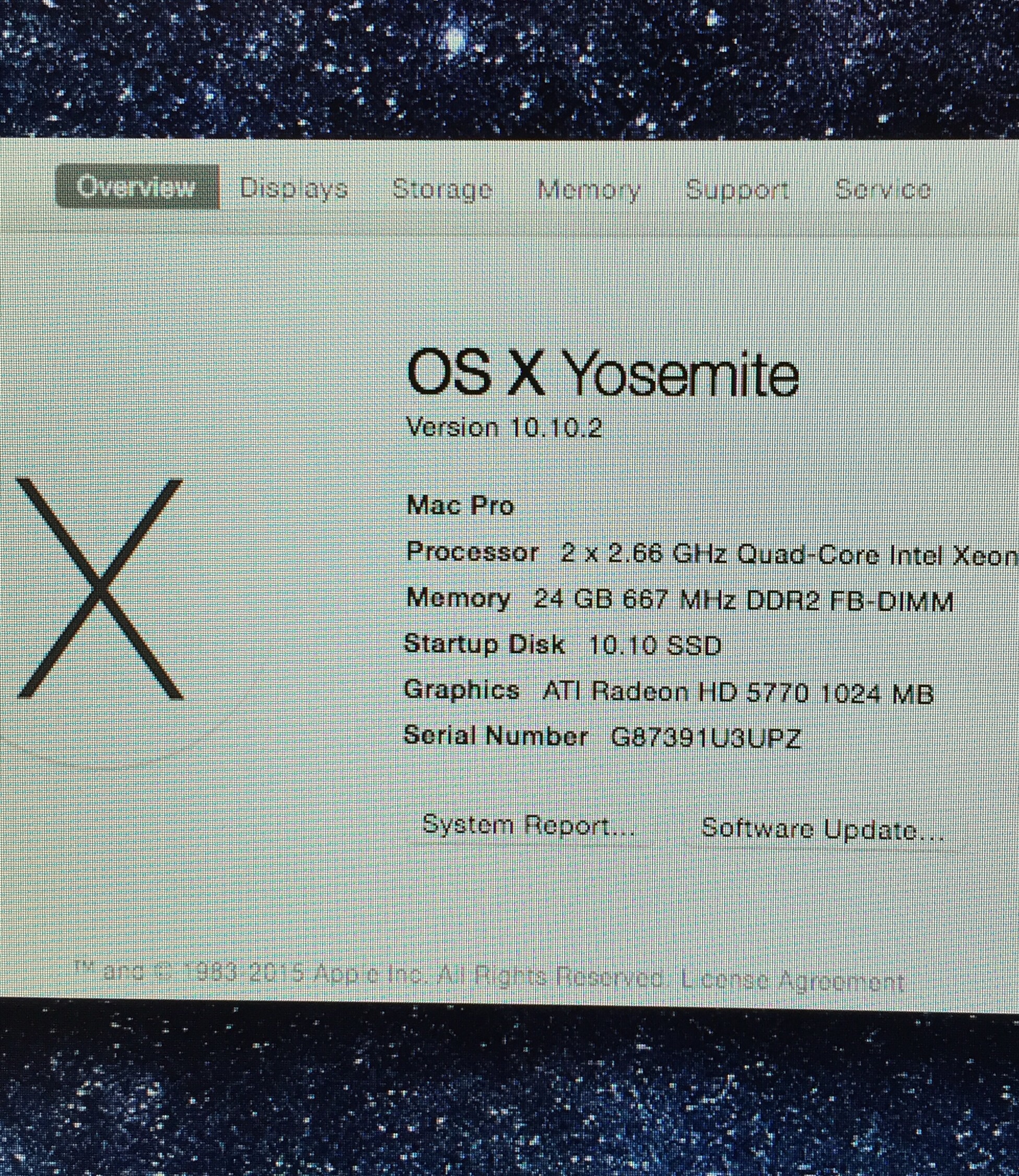Switch to the Displays tab
This screenshot has height=1176, width=1019.
tap(294, 188)
